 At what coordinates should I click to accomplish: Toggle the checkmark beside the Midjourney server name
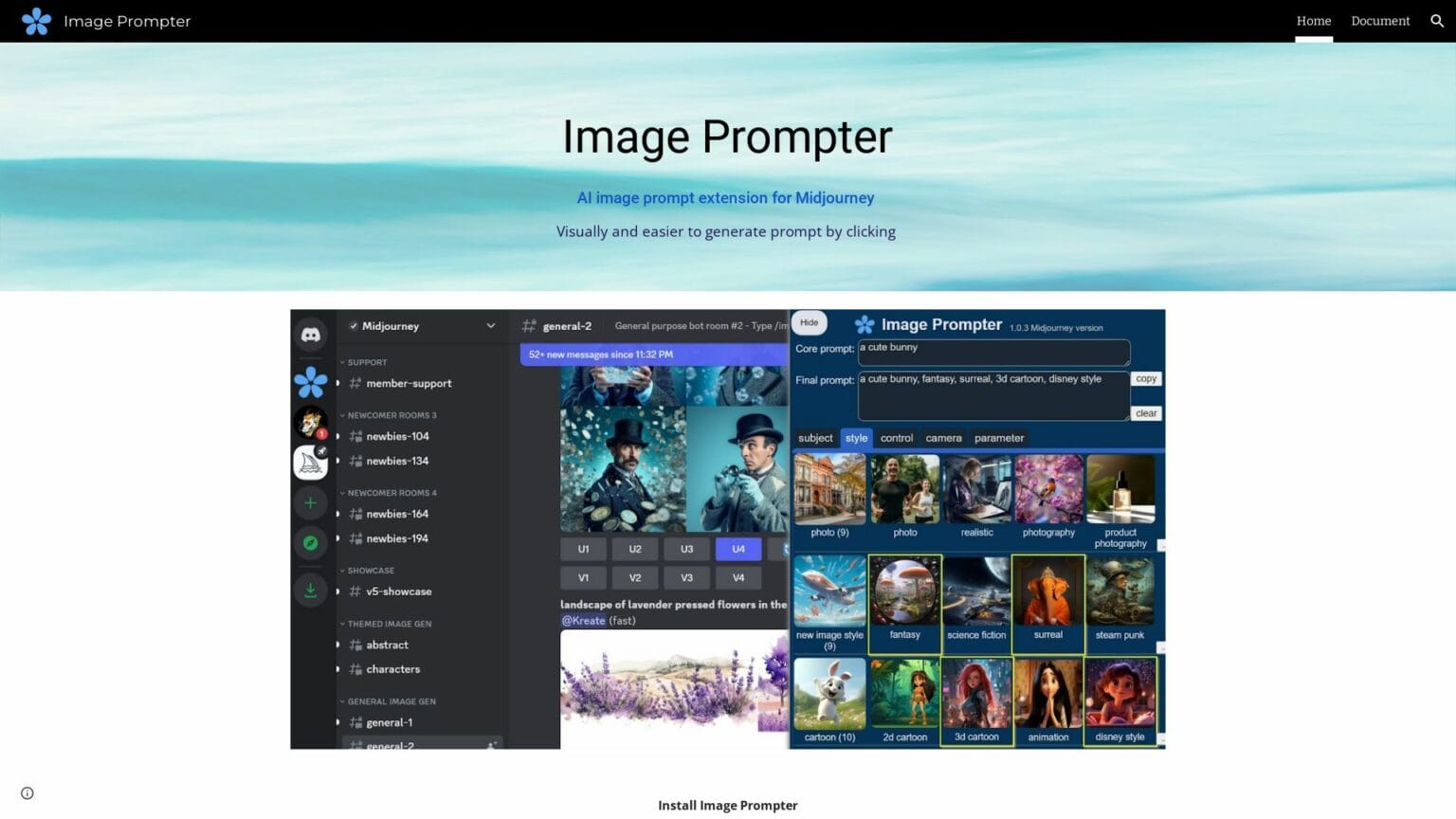[x=355, y=326]
